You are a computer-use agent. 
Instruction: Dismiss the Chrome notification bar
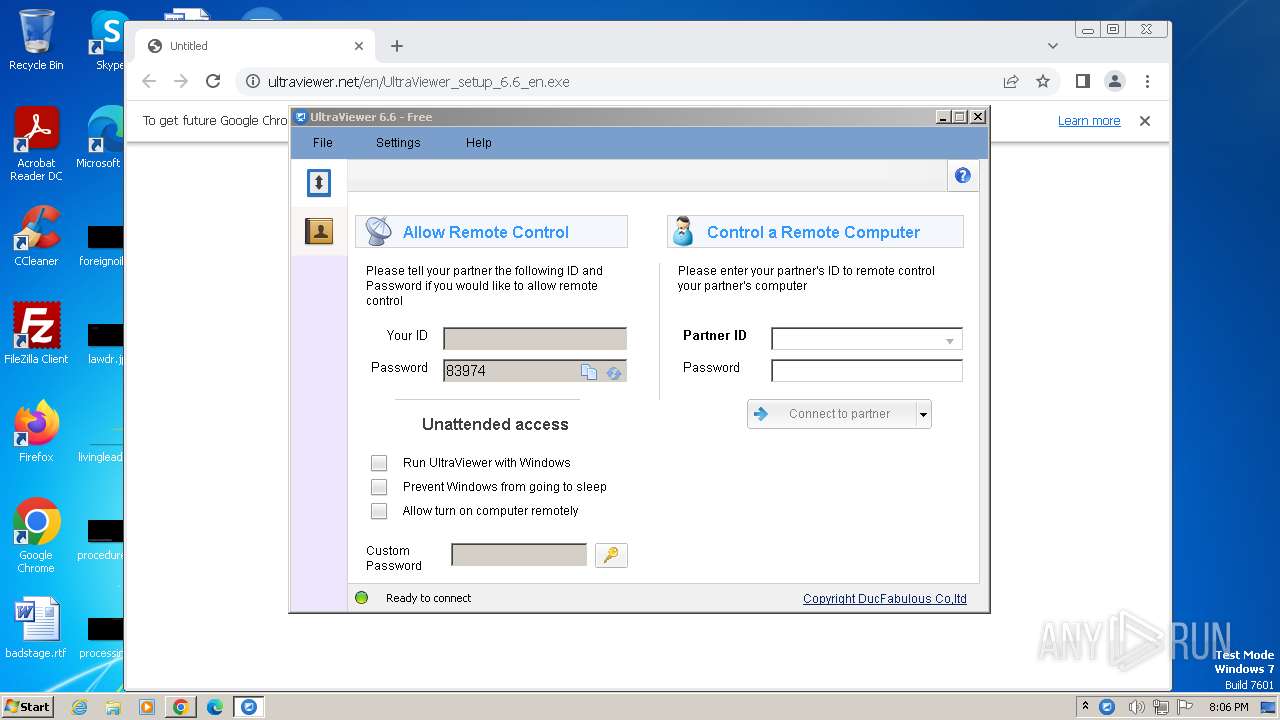1145,121
